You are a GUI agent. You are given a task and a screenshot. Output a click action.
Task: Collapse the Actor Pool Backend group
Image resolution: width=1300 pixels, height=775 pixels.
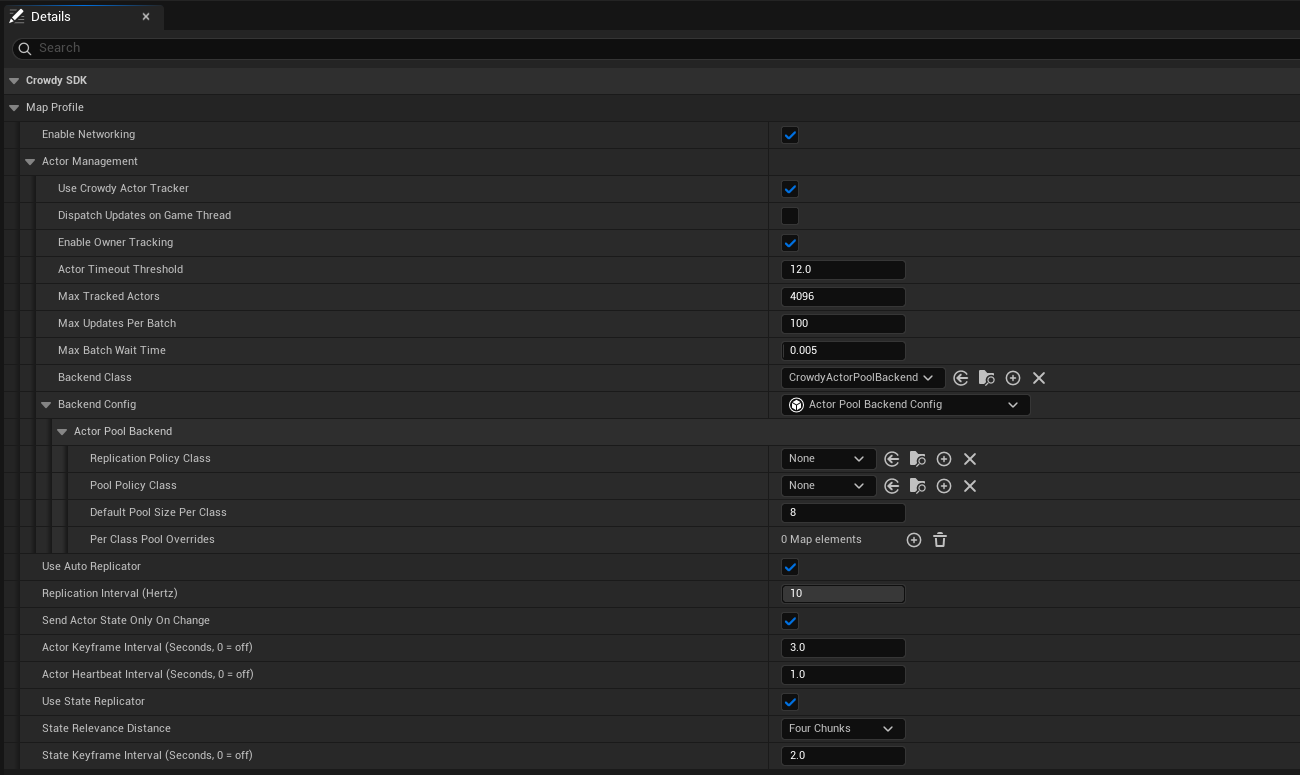click(62, 432)
